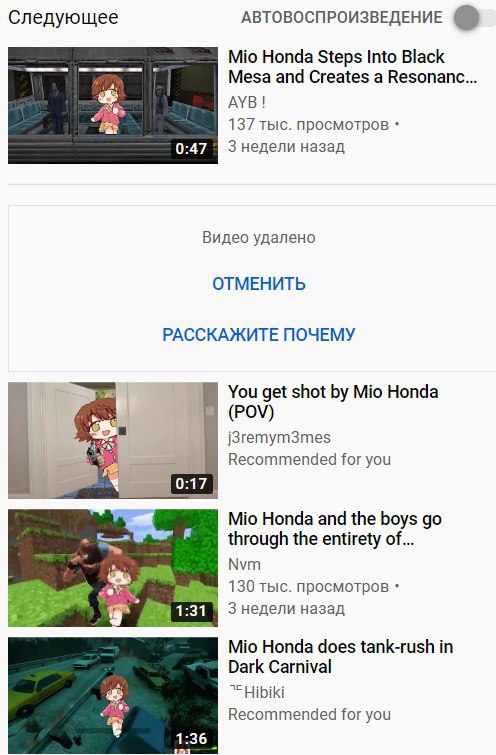The image size is (496, 755).
Task: Toggle the Автовоспроизведение autoplay switch
Action: click(x=474, y=18)
